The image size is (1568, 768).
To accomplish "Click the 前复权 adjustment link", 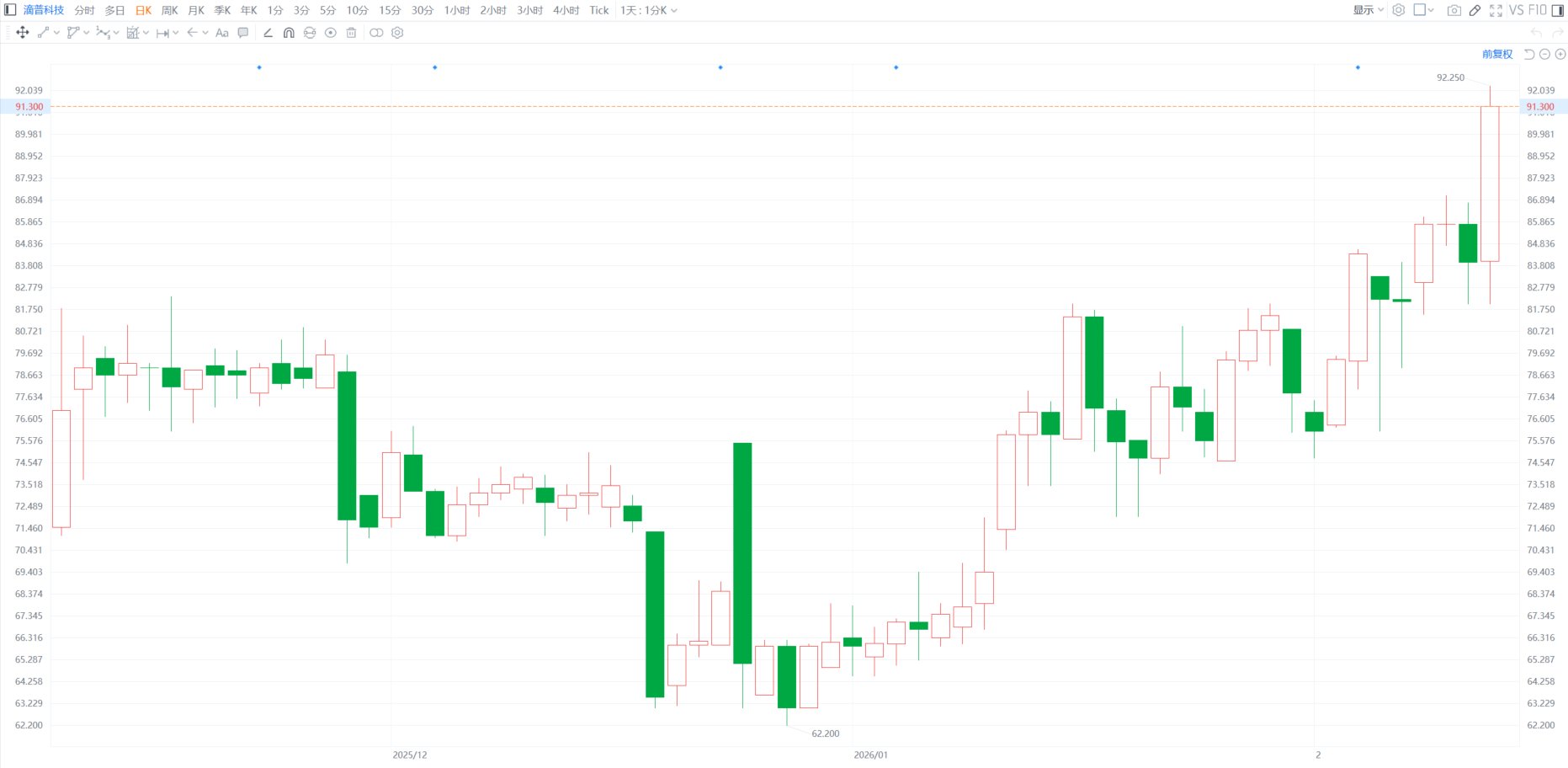I will (1496, 54).
